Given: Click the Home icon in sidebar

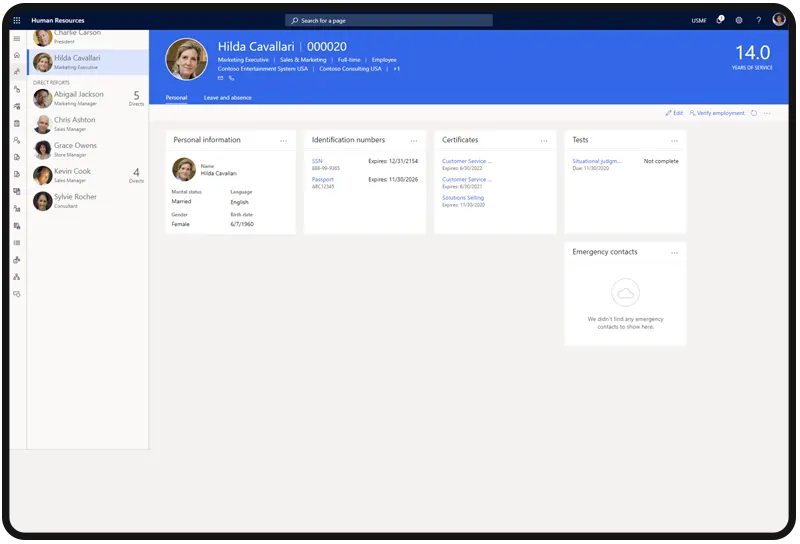Looking at the screenshot, I should 16,54.
